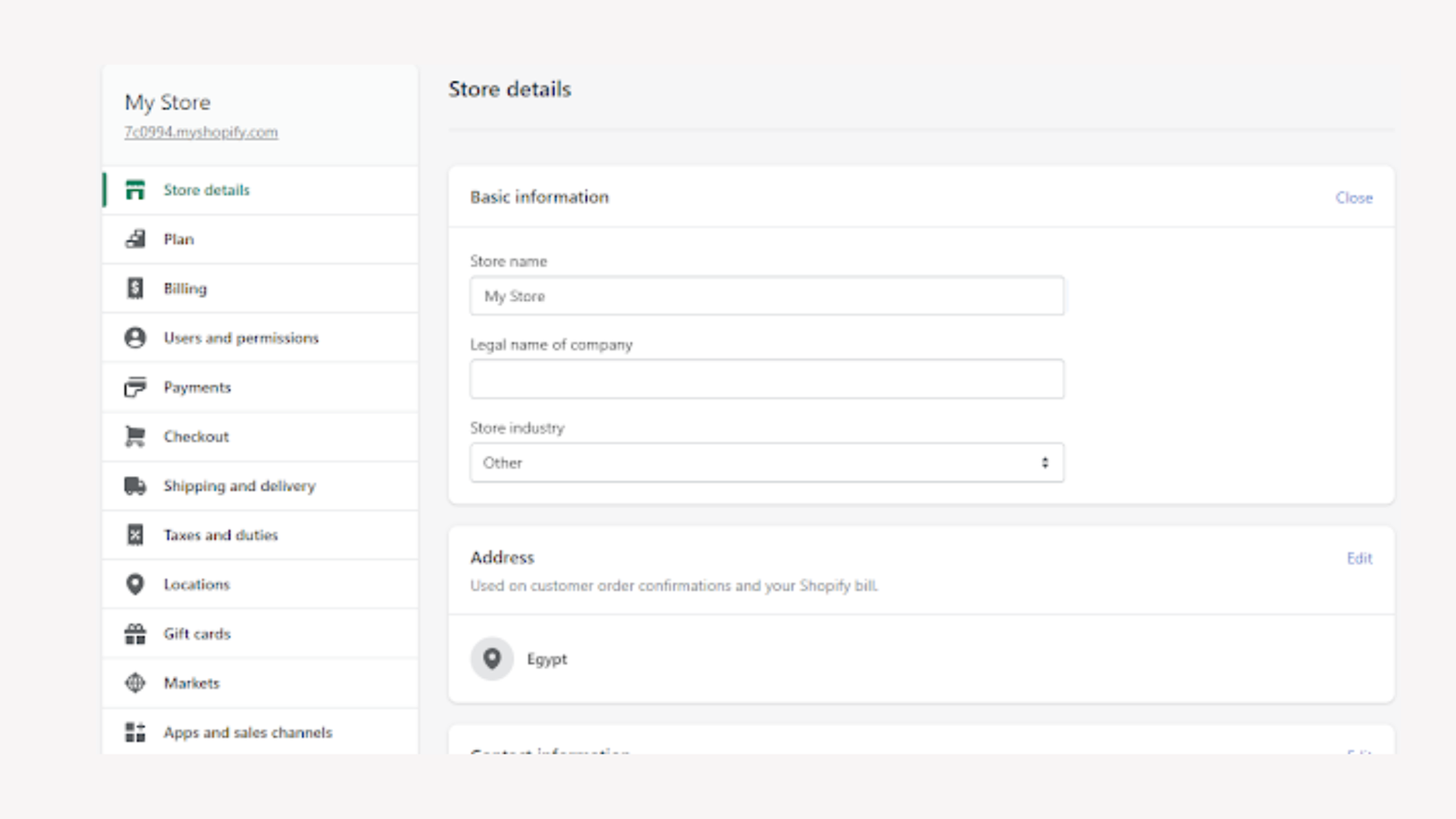Screen dimensions: 1456x819
Task: Open the Store industry dropdown
Action: pyautogui.click(x=765, y=463)
